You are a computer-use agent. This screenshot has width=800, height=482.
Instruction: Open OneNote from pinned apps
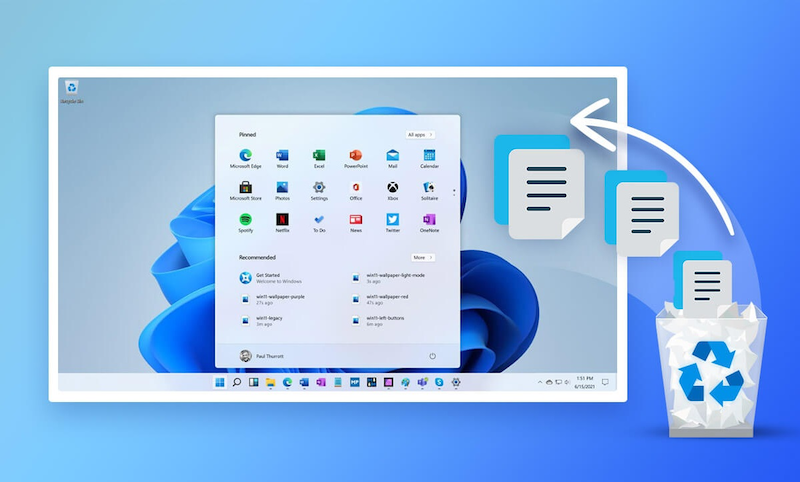(429, 220)
